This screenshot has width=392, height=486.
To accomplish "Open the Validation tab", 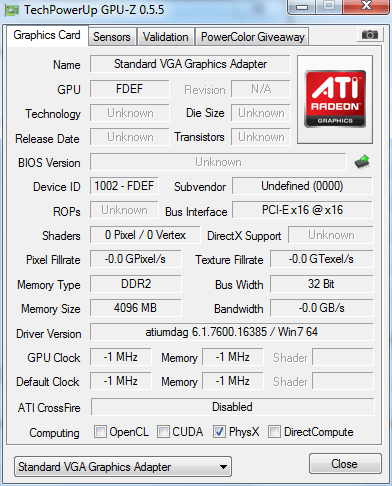I will [x=166, y=37].
